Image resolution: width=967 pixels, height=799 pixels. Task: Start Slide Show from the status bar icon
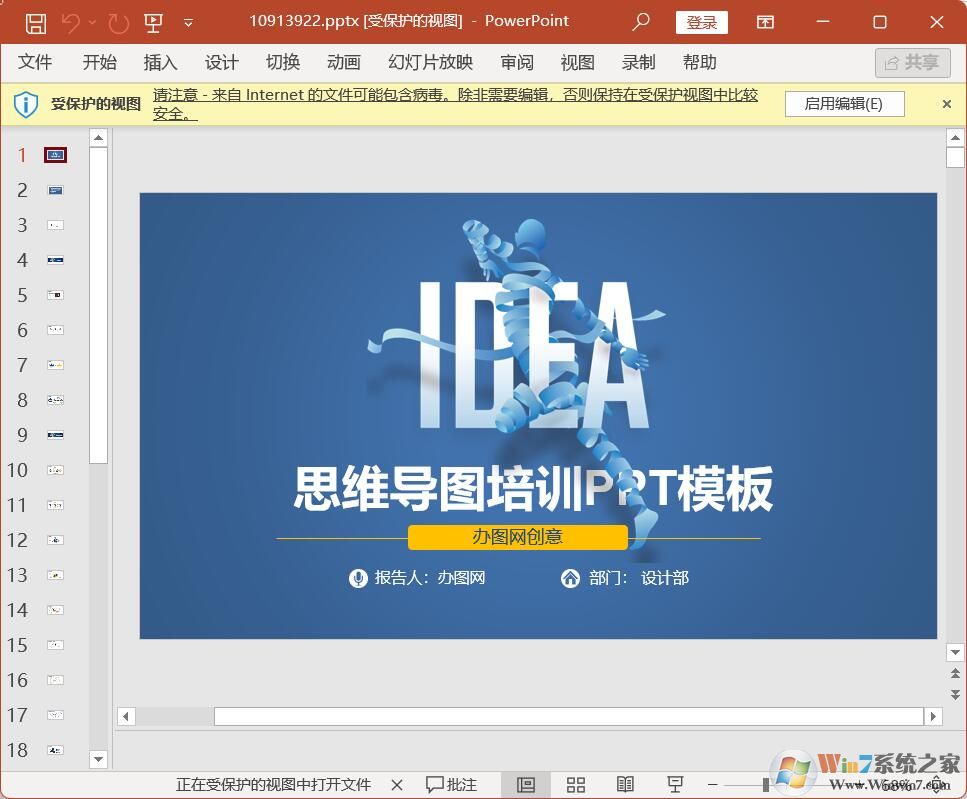[675, 784]
